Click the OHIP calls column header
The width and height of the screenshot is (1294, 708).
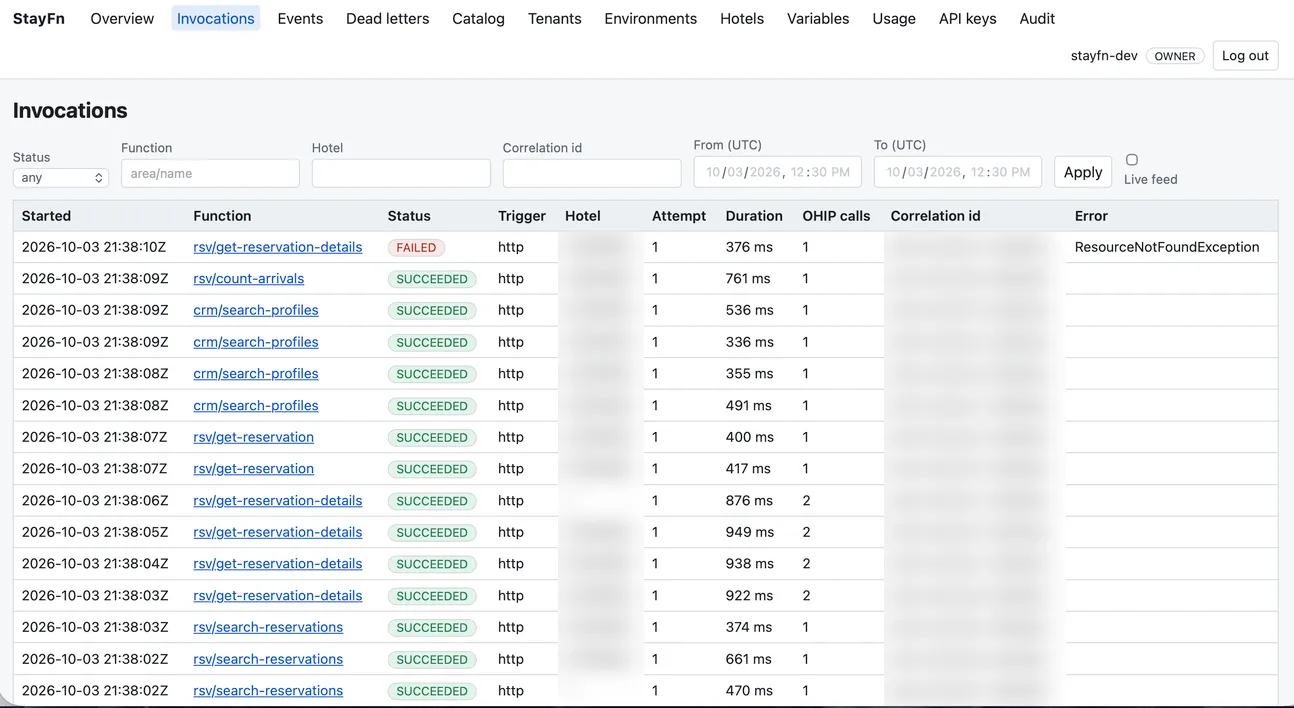(x=836, y=216)
